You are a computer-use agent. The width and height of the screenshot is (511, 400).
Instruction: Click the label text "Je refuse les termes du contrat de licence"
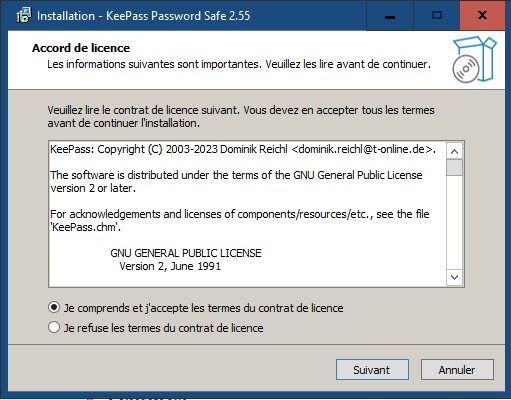coord(164,328)
